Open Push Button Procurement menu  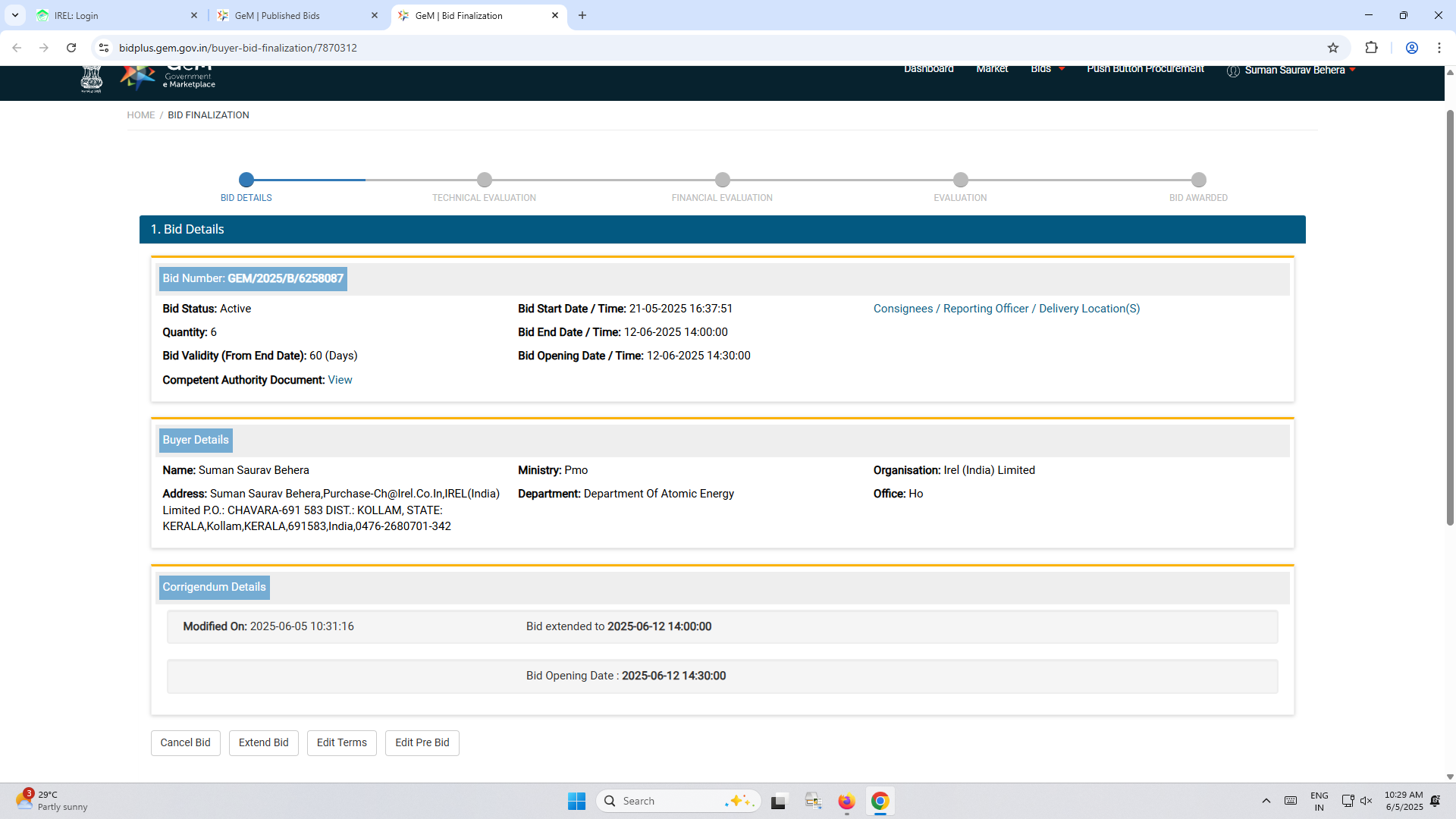point(1145,69)
